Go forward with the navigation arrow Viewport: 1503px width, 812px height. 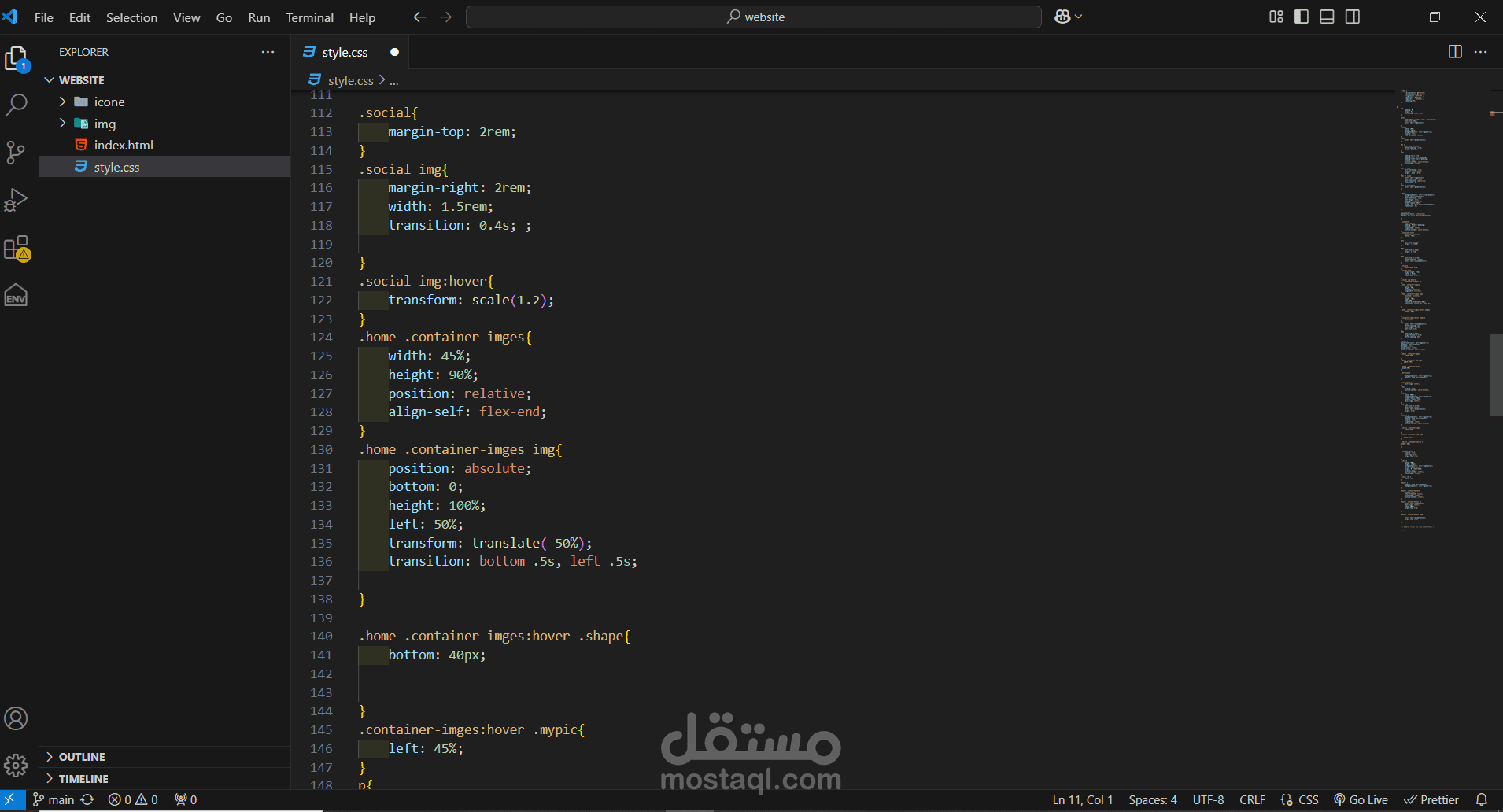coord(445,17)
